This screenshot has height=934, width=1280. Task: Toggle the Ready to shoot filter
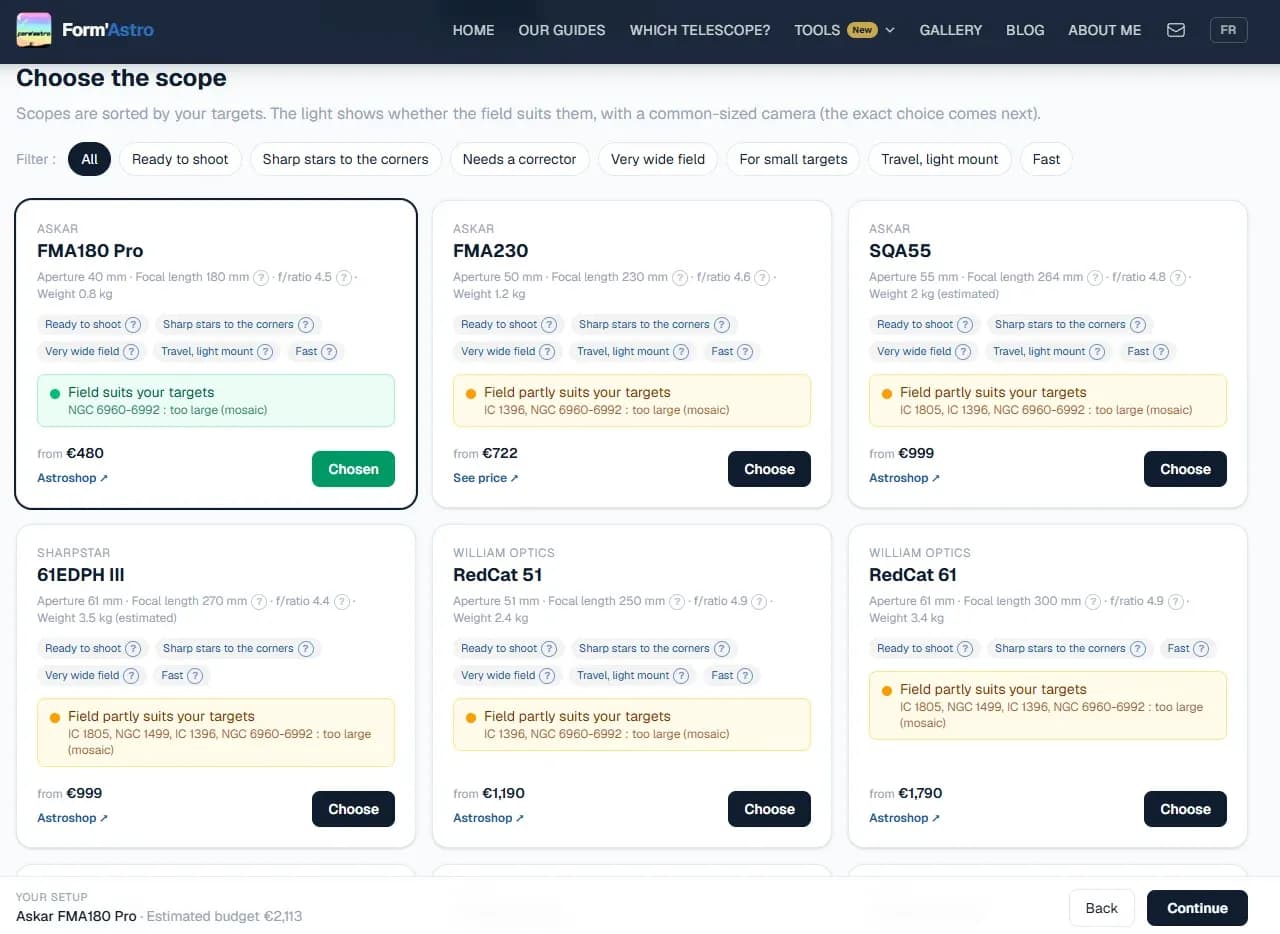180,159
